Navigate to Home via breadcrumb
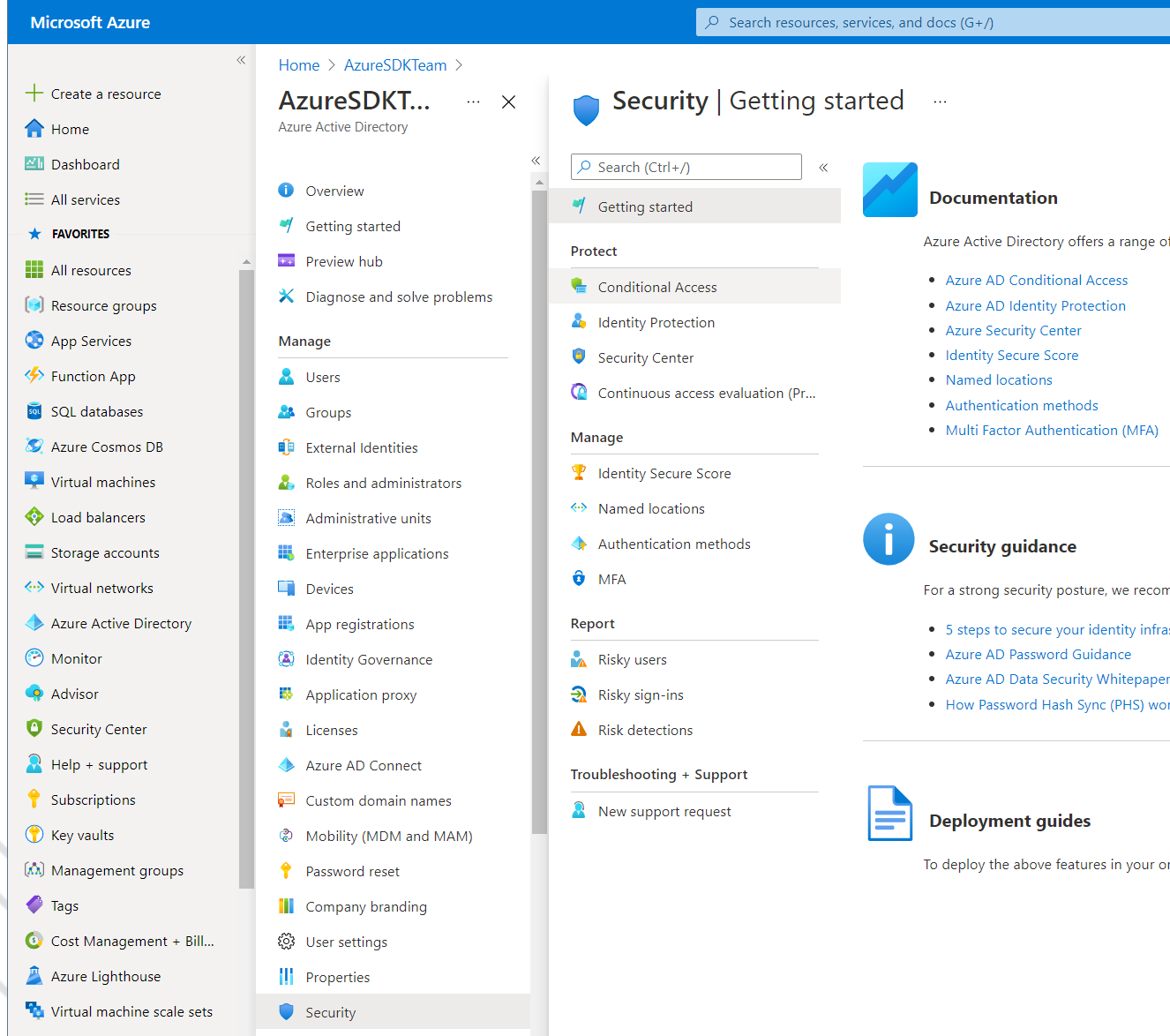This screenshot has height=1036, width=1170. (x=299, y=64)
